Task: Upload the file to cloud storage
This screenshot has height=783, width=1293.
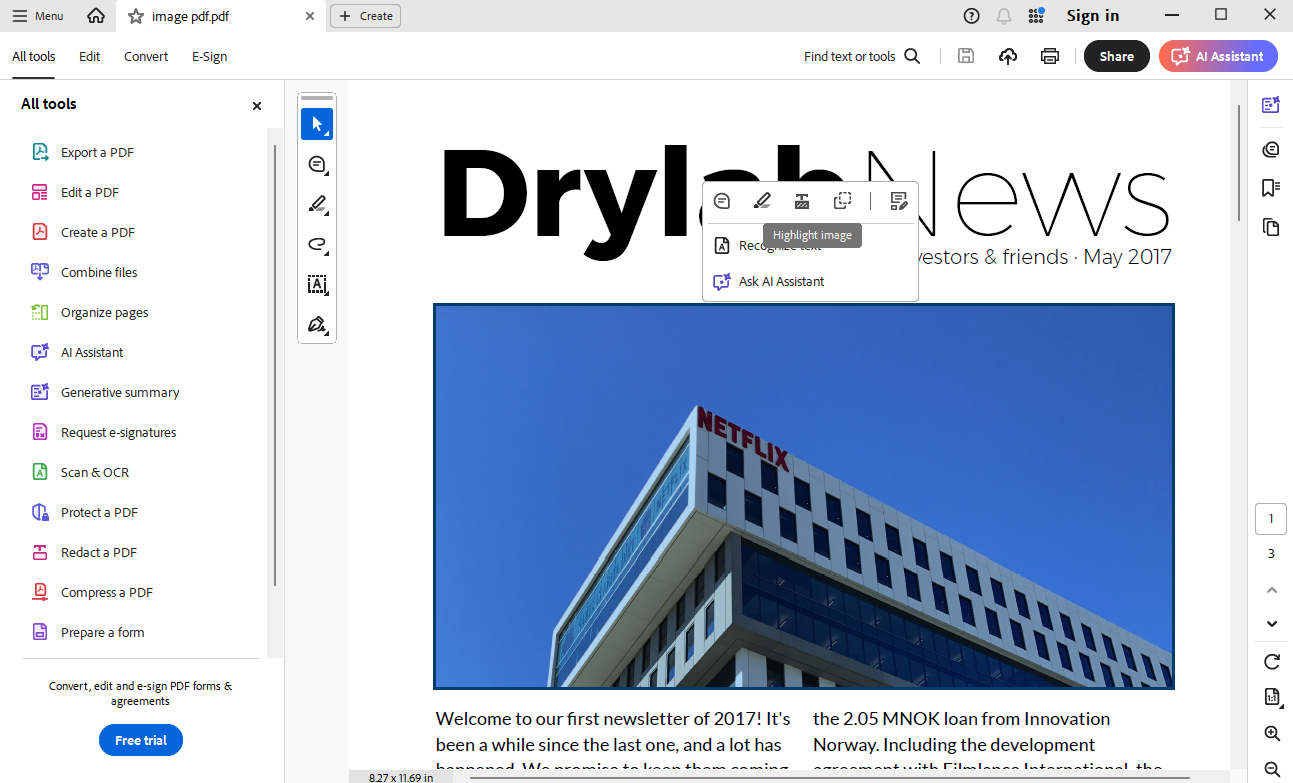Action: click(1008, 56)
